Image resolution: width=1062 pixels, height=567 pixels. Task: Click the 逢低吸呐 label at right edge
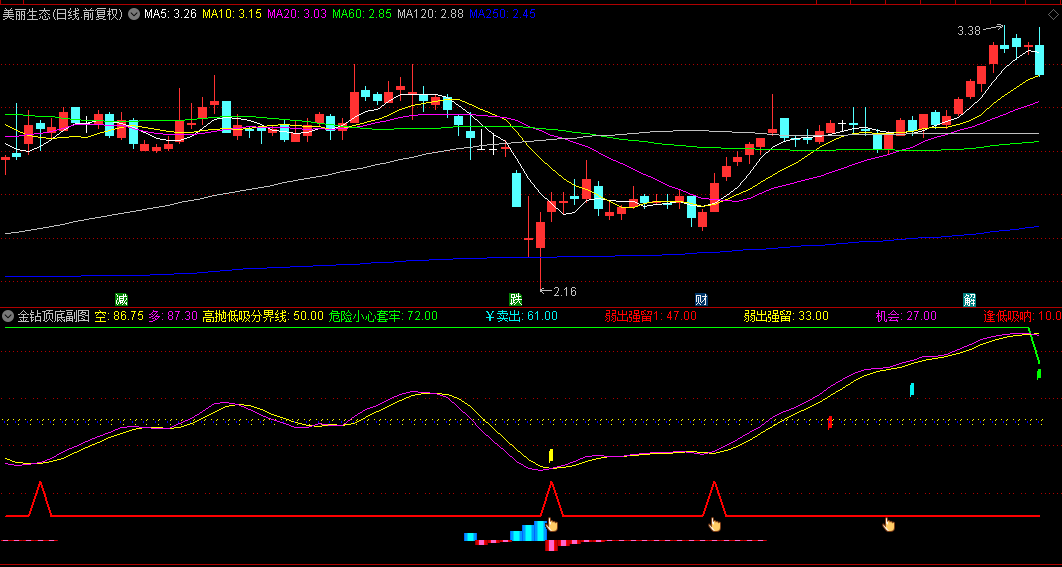tap(1021, 316)
